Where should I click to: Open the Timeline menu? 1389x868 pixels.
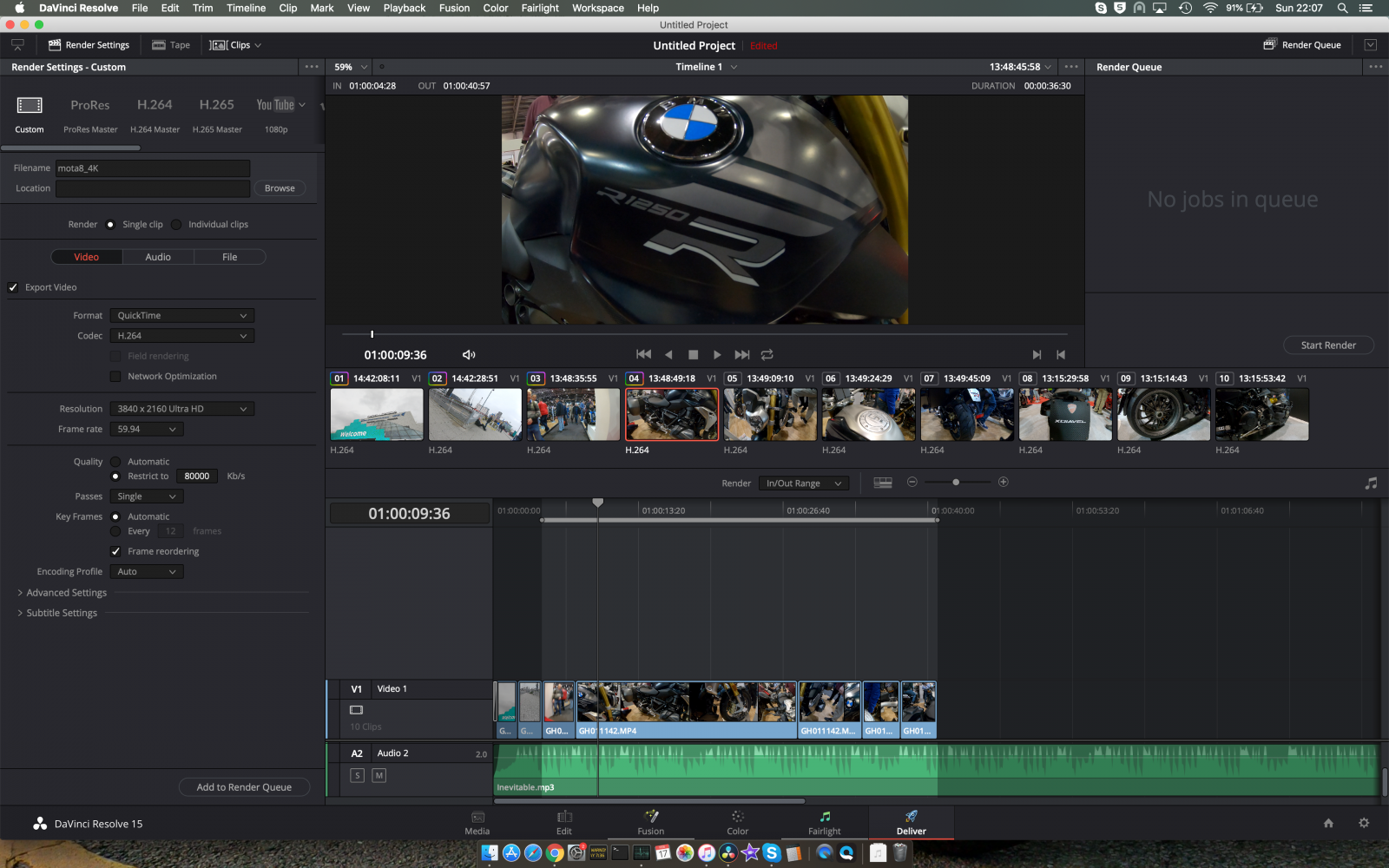click(247, 8)
